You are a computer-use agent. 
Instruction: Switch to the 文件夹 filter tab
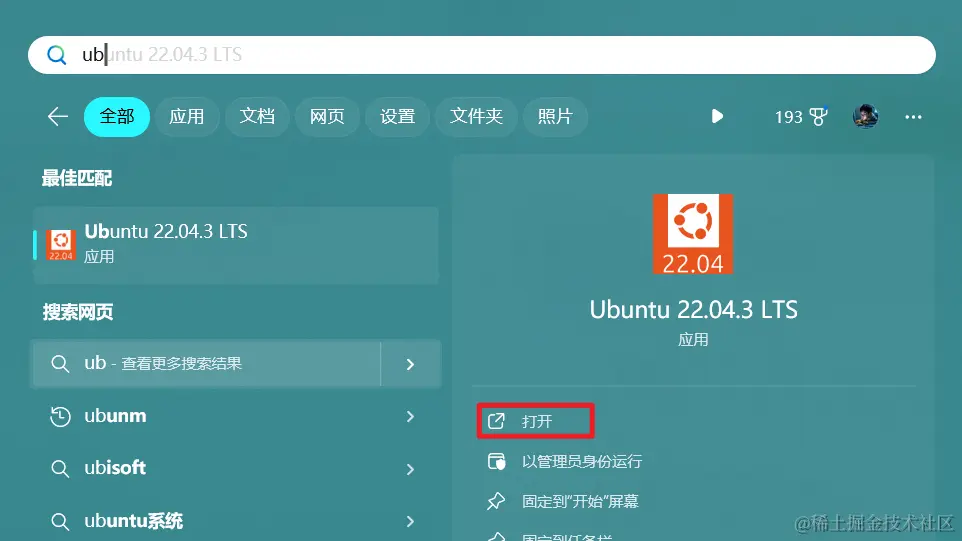[x=476, y=117]
